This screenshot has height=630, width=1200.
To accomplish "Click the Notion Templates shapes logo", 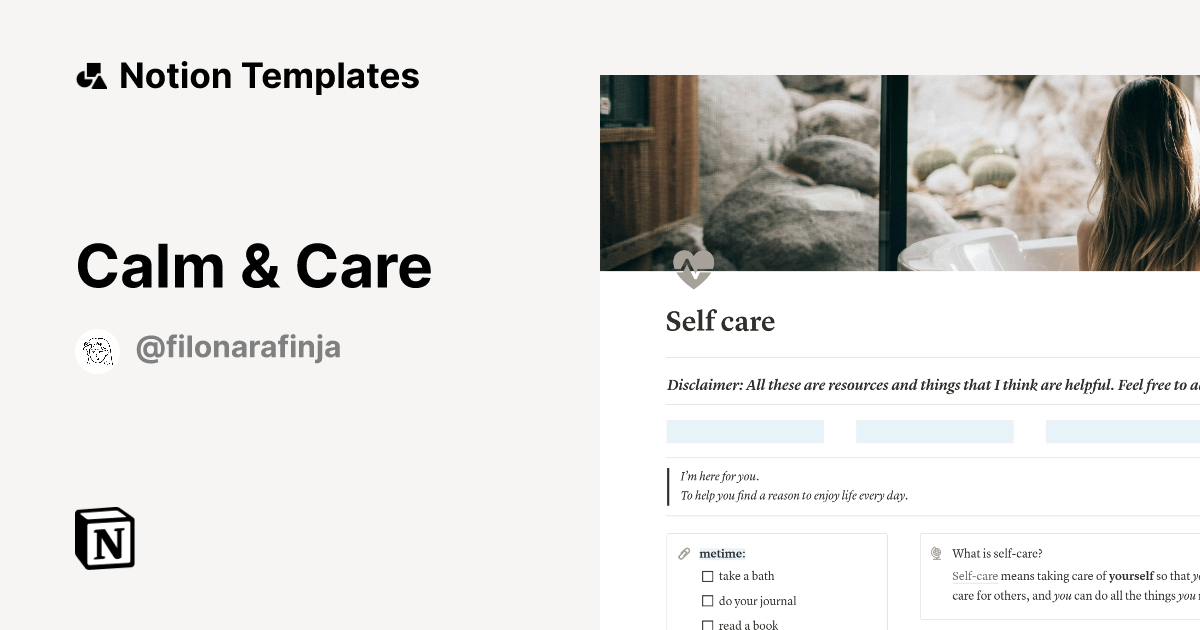I will 91,75.
